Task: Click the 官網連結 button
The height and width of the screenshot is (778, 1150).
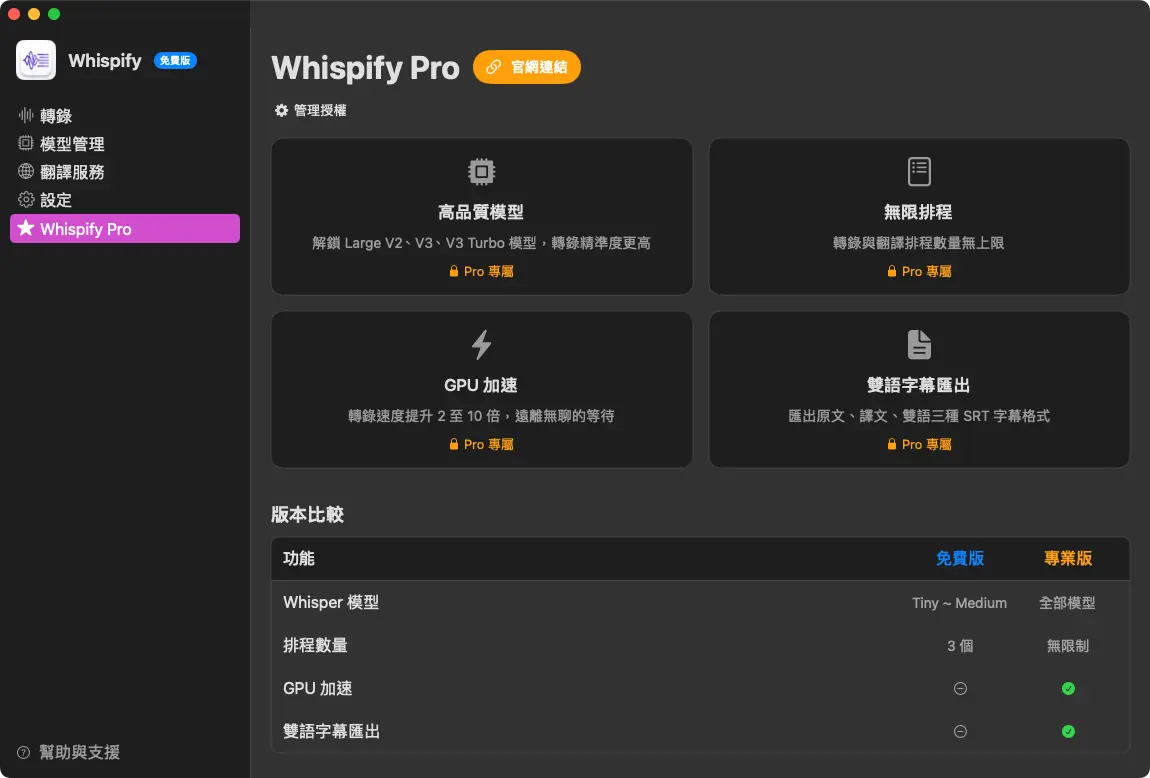Action: (527, 68)
